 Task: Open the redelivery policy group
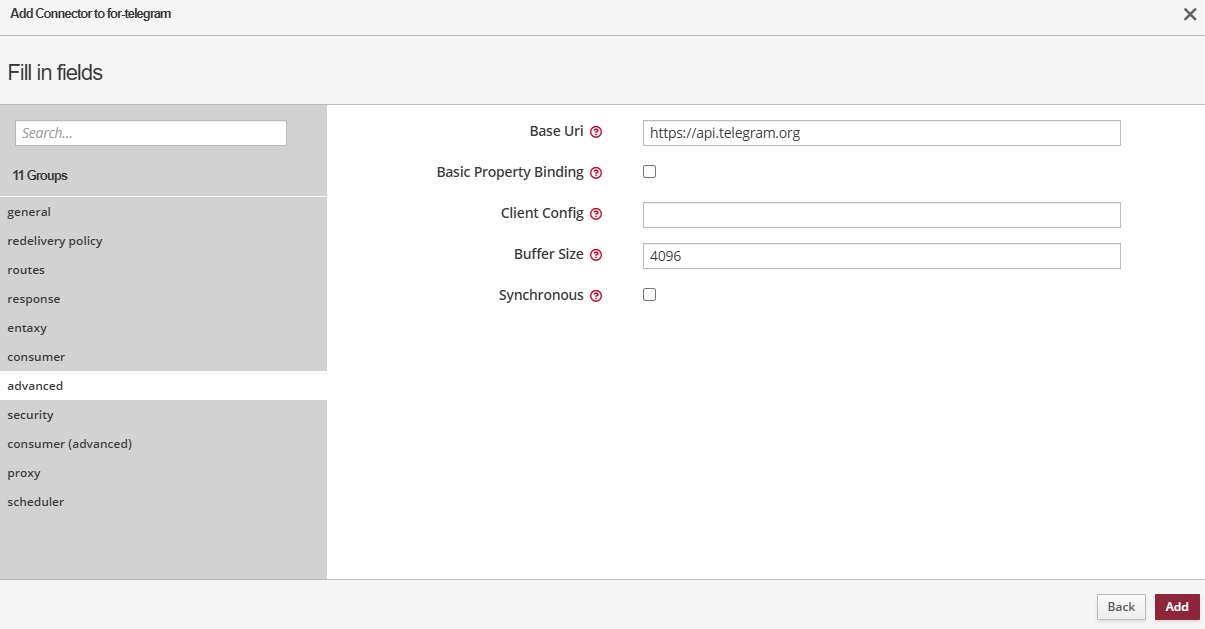pos(55,241)
